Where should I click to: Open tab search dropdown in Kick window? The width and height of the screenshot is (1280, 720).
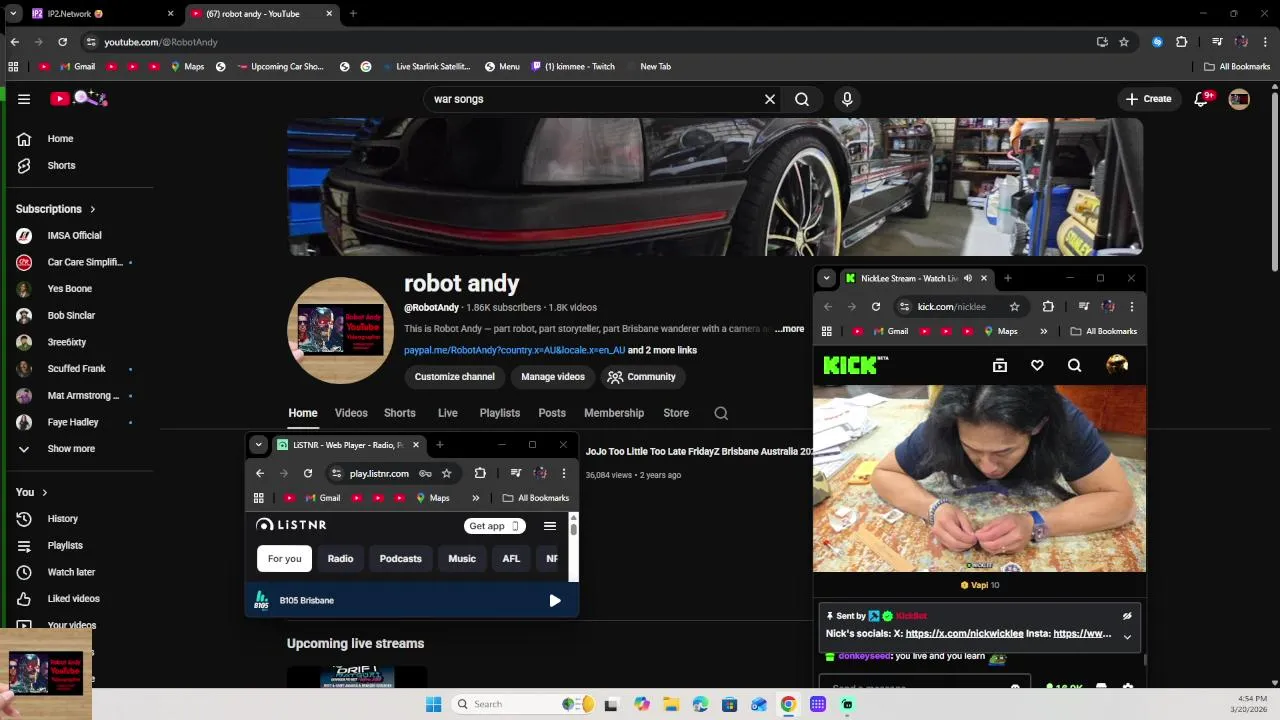(x=825, y=278)
